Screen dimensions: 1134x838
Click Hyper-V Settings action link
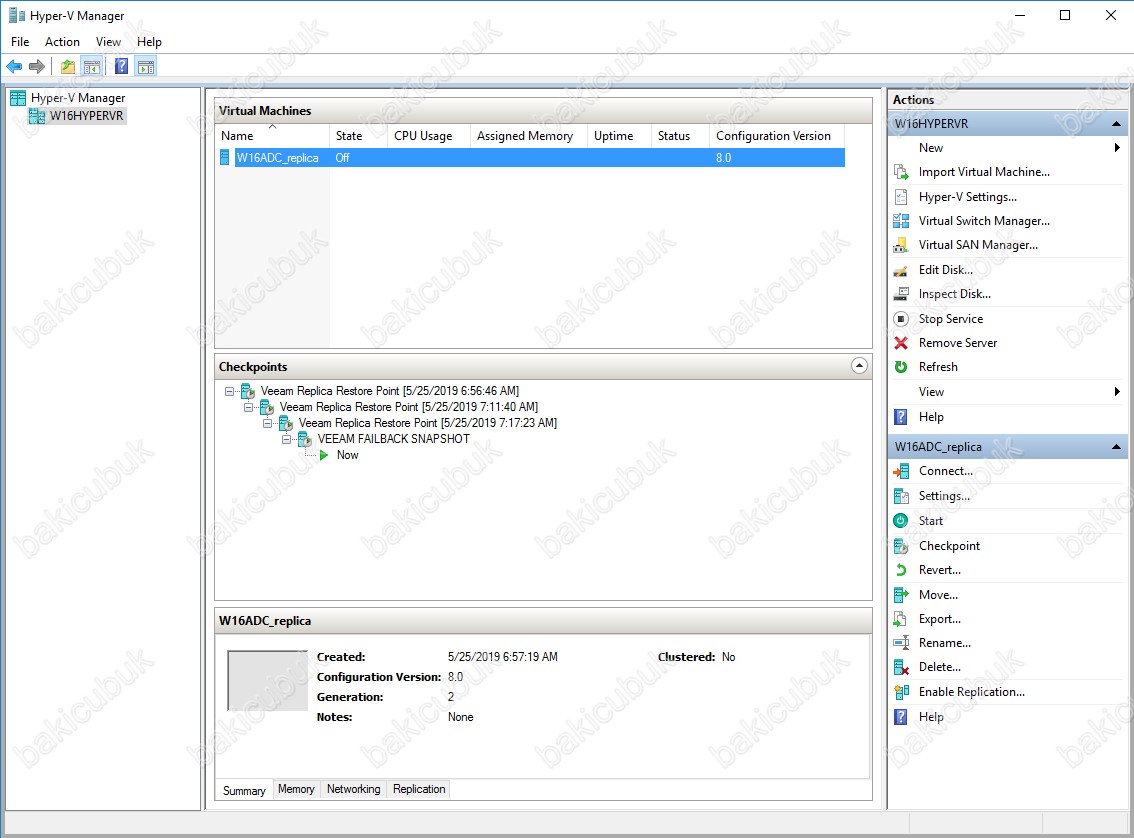968,197
